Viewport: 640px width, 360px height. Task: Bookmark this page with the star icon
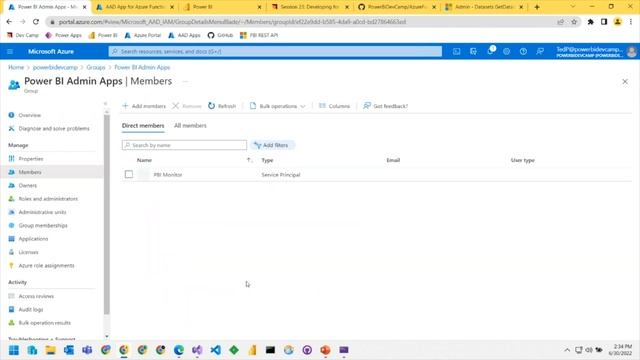pyautogui.click(x=574, y=22)
